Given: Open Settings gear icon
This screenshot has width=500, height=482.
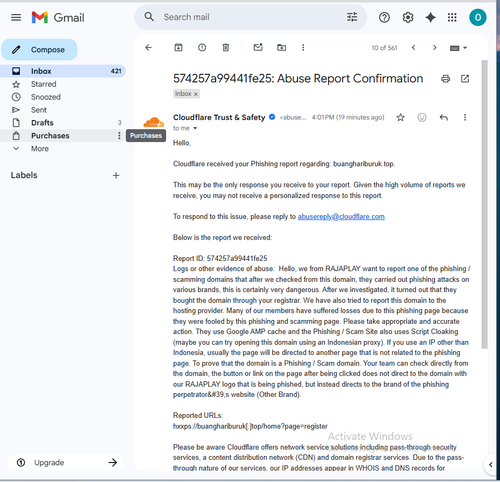Looking at the screenshot, I should click(x=408, y=17).
